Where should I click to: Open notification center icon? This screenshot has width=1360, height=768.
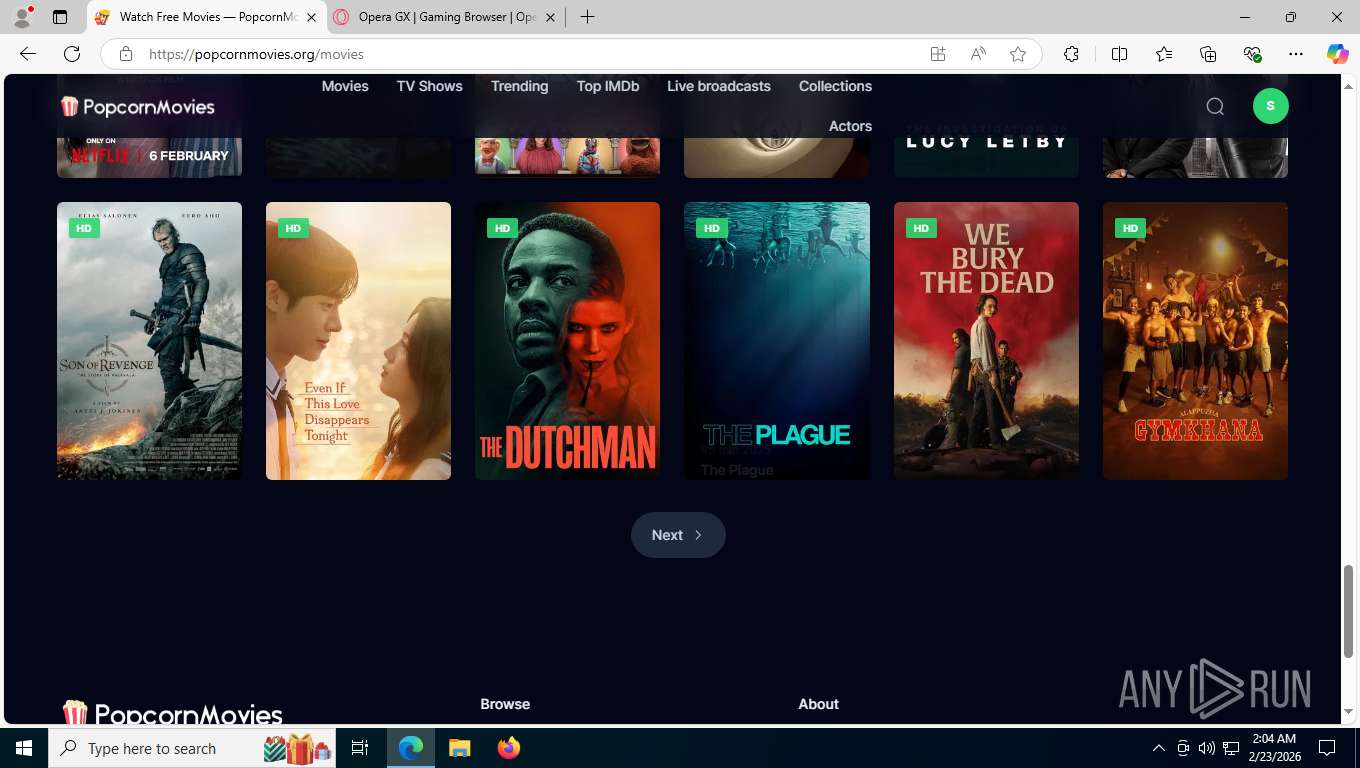1327,748
